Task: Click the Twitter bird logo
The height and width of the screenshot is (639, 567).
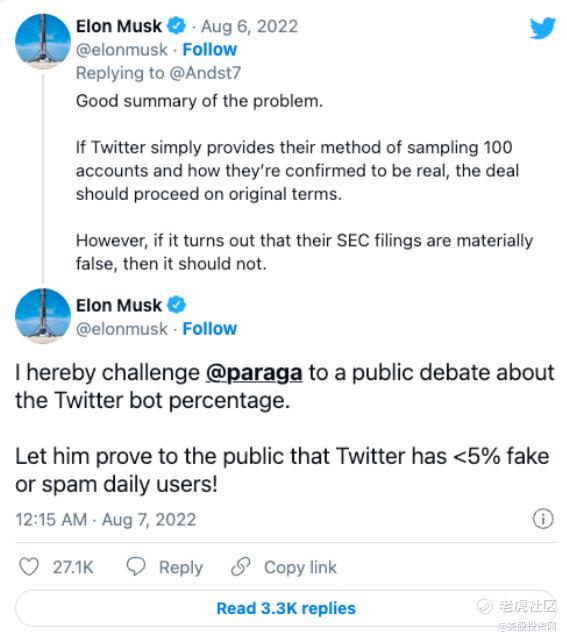Action: coord(542,27)
